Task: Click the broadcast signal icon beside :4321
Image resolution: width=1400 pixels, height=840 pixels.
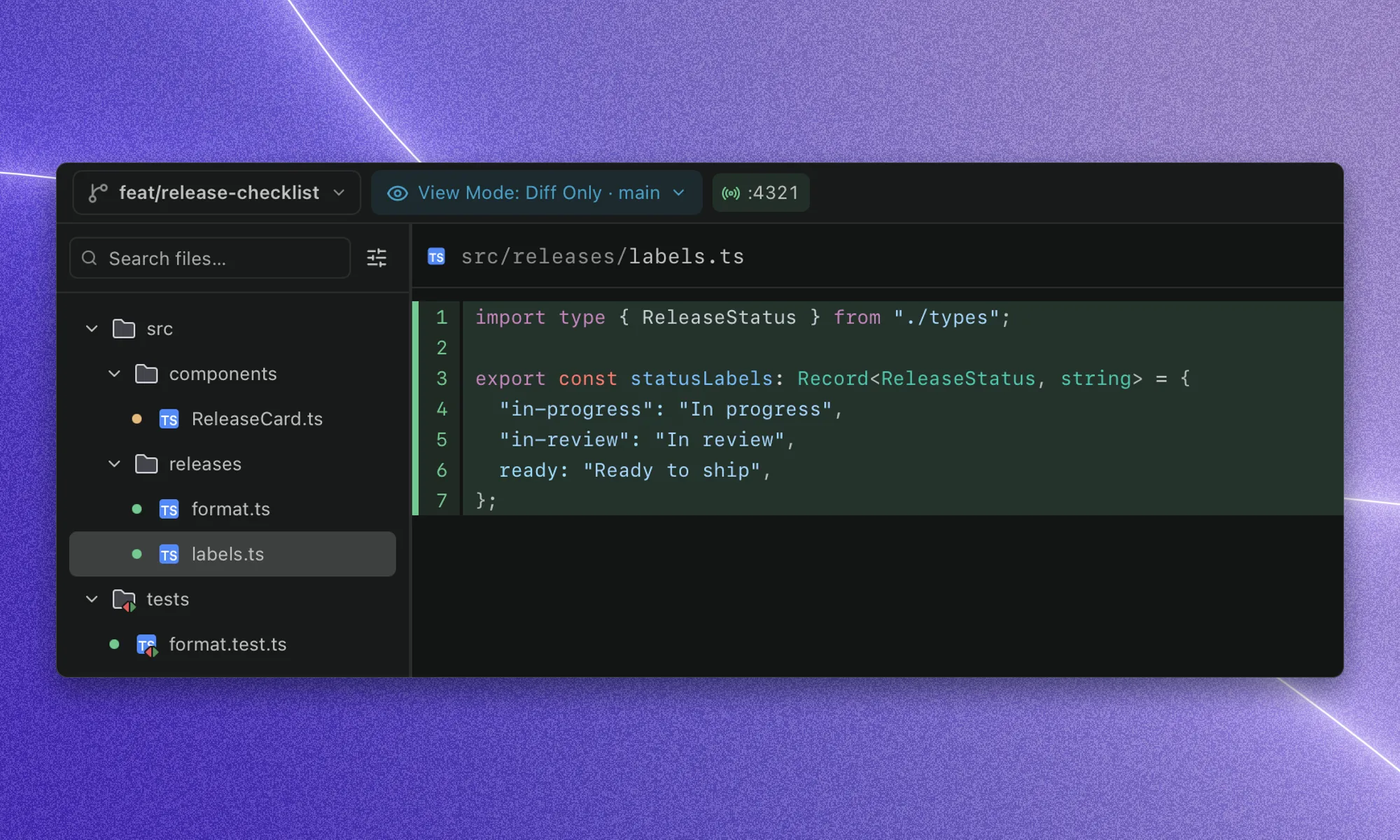Action: pos(731,193)
